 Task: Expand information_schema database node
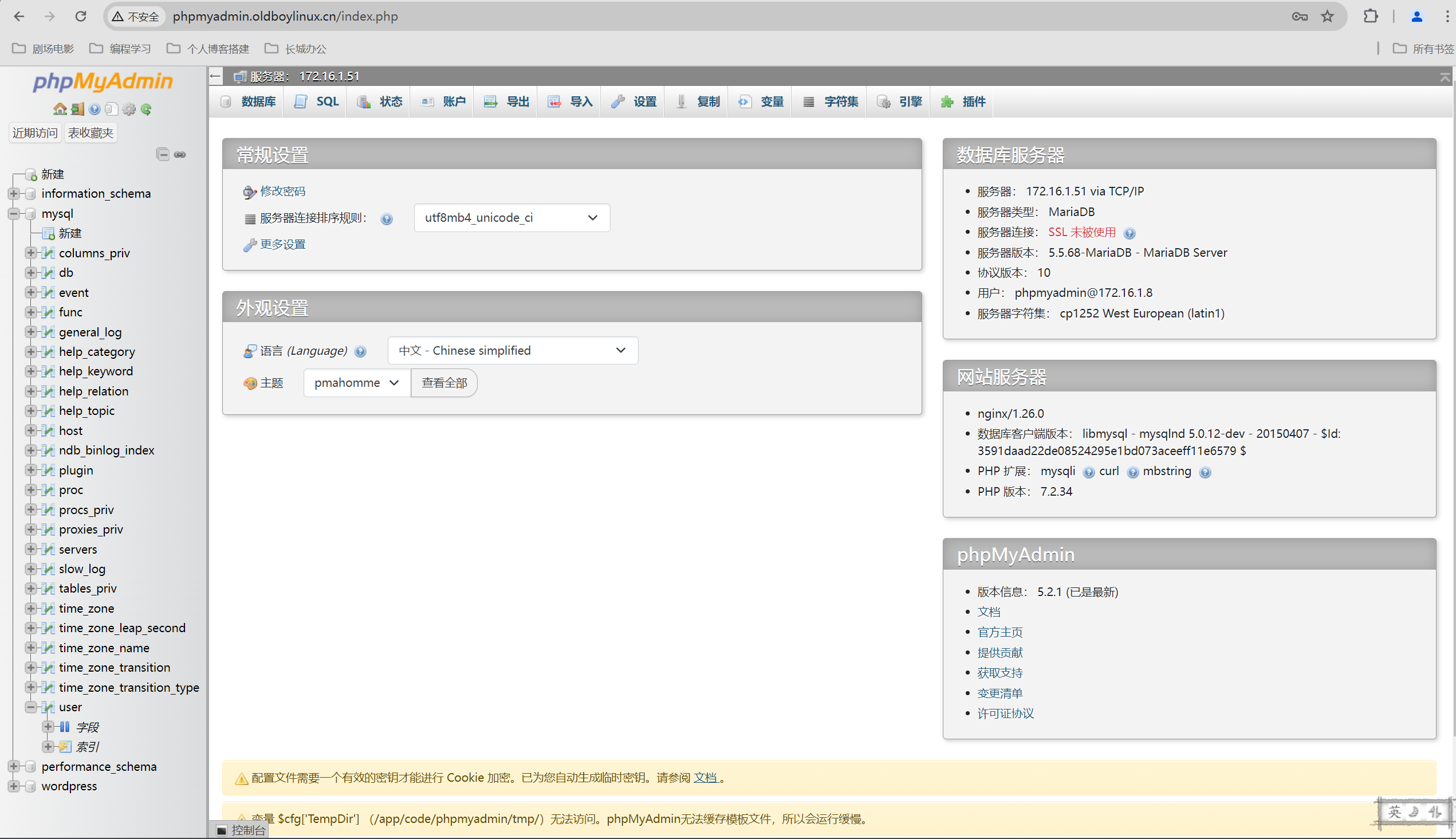(x=14, y=194)
